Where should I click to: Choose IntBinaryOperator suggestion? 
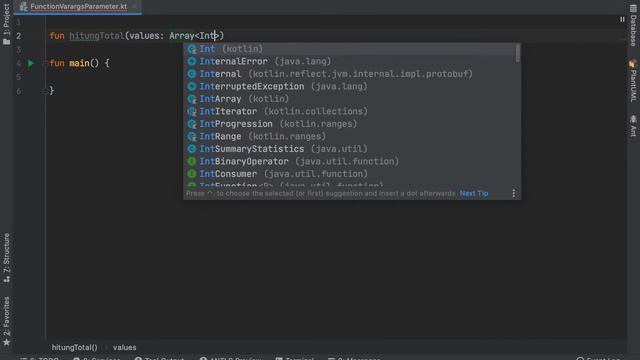click(x=349, y=162)
